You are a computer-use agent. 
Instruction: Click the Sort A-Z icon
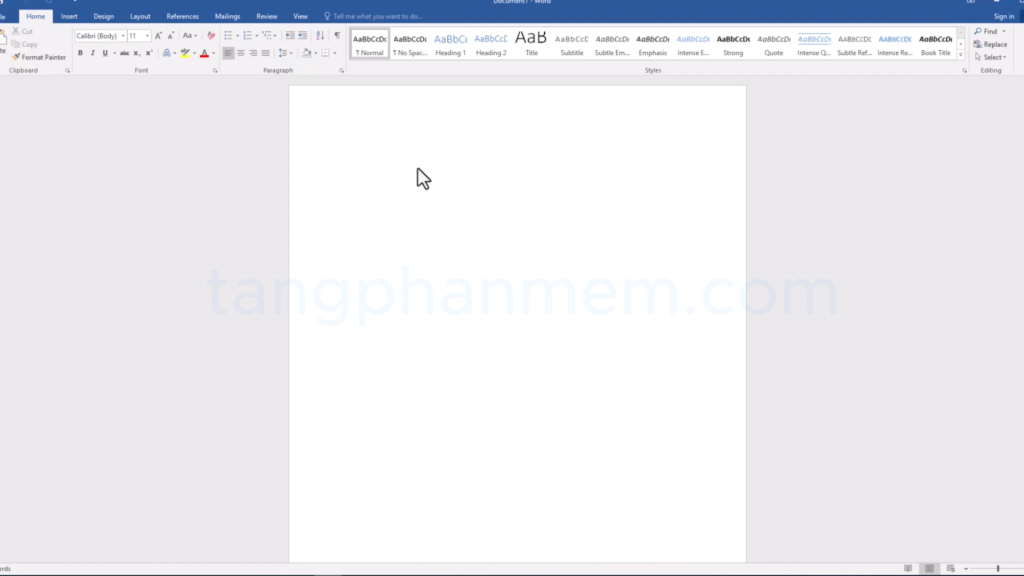click(x=320, y=36)
